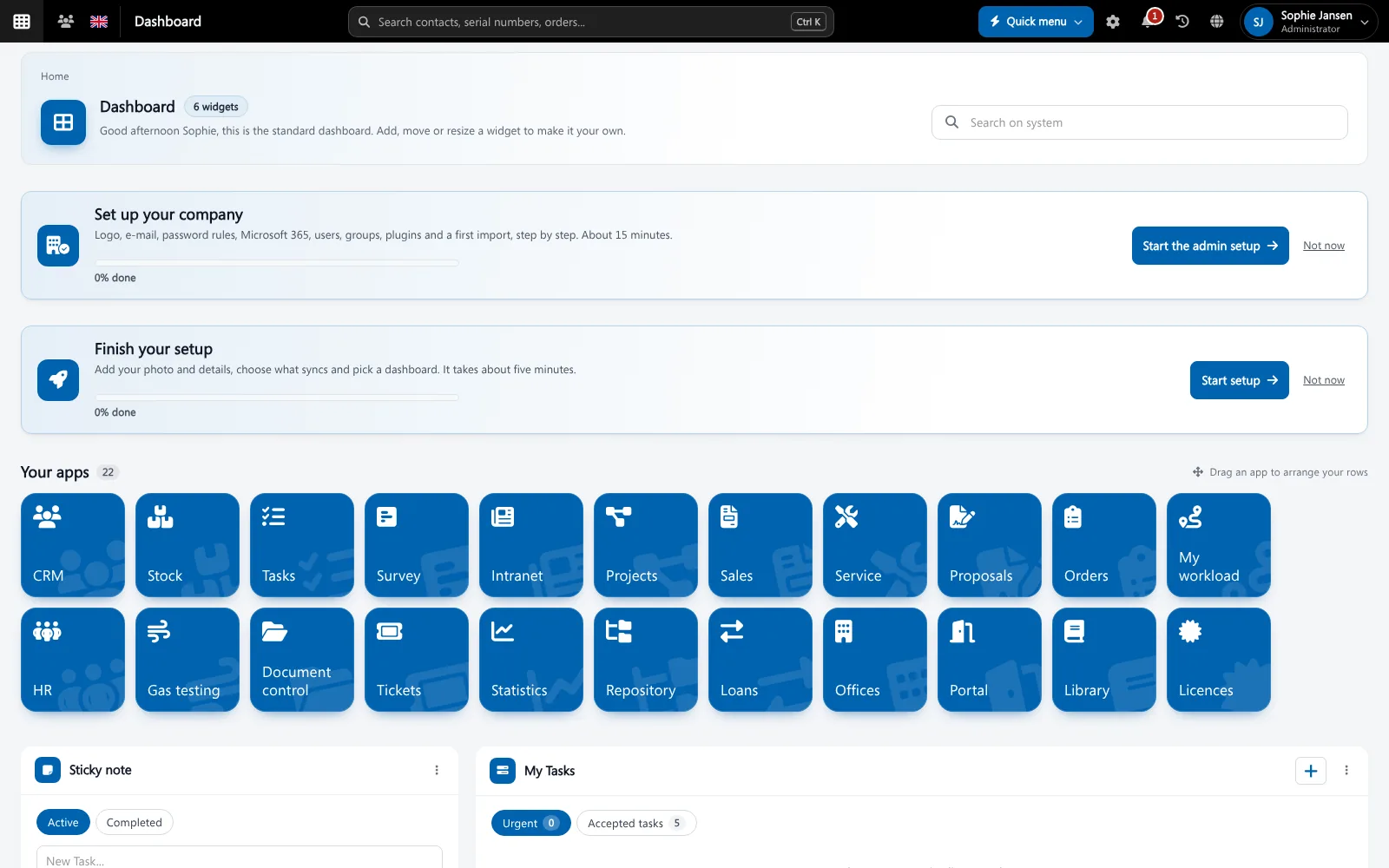
Task: Select the Completed sticky note tab
Action: click(135, 822)
